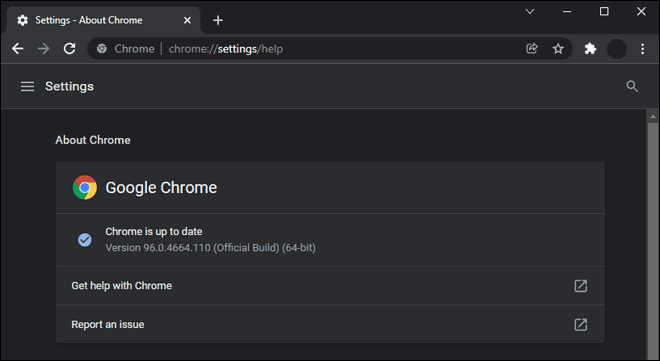Click the 'Chrome is up to date' text
The width and height of the screenshot is (660, 361).
point(154,231)
